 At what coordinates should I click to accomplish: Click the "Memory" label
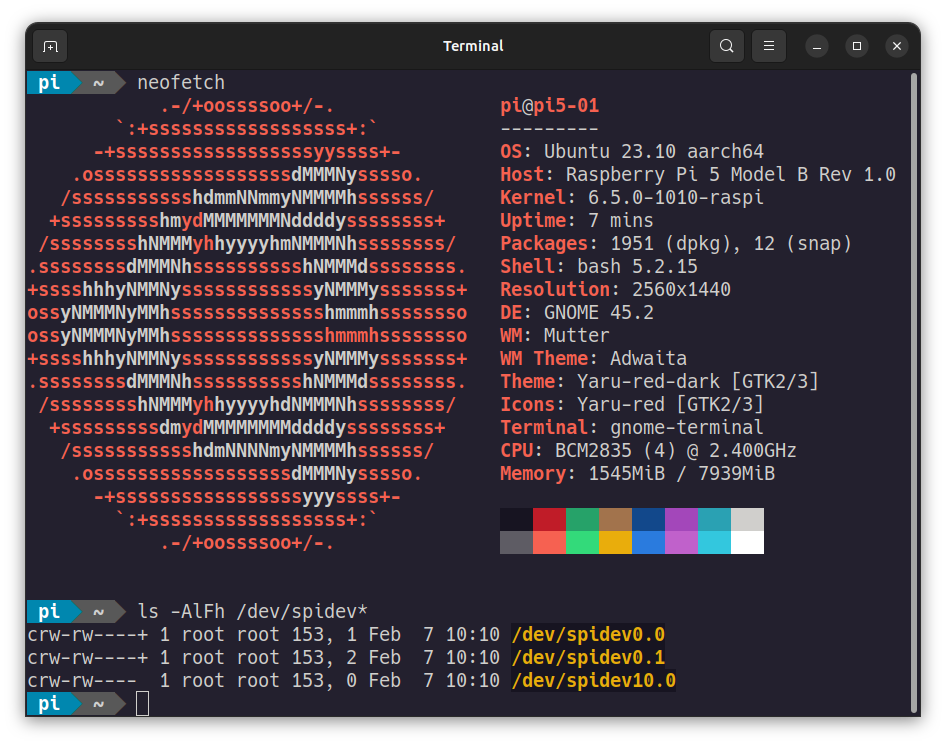click(x=533, y=474)
